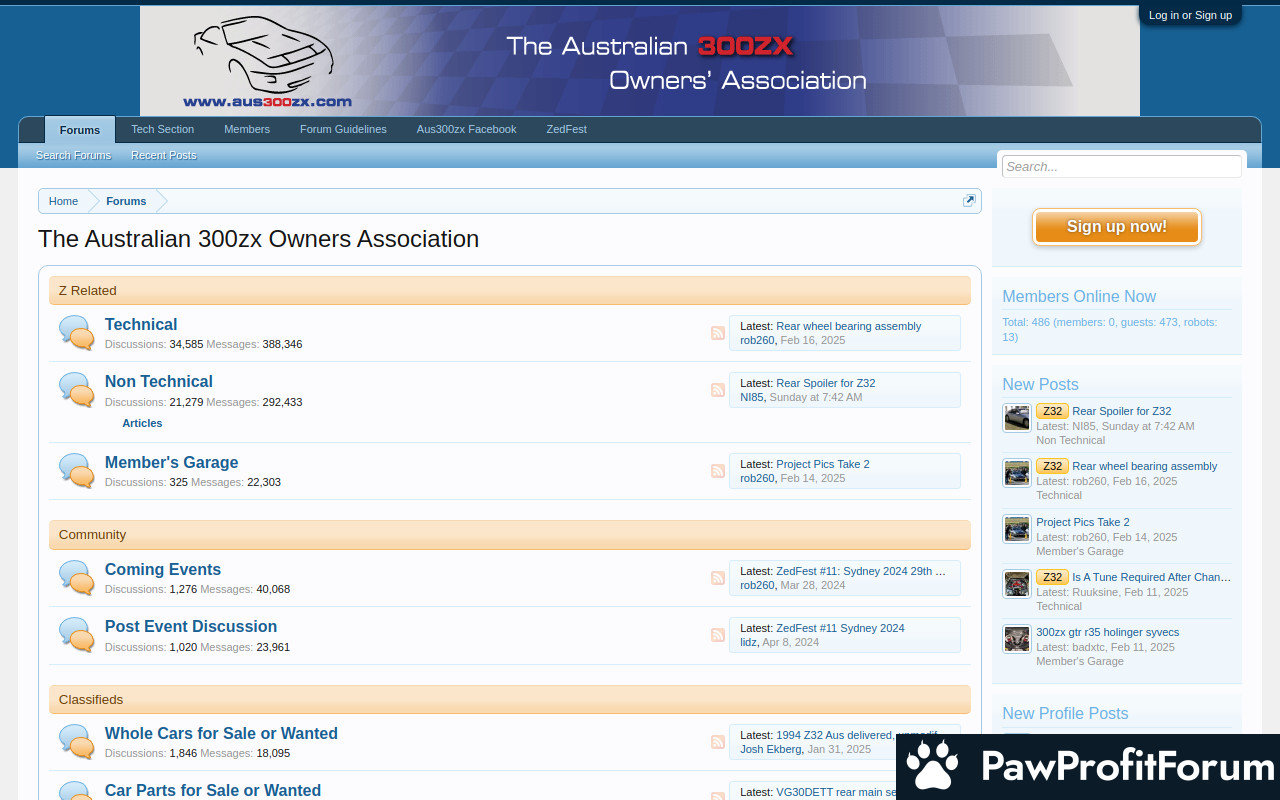
Task: Click avatar next to Project Pics Take 2 post
Action: [x=1017, y=529]
